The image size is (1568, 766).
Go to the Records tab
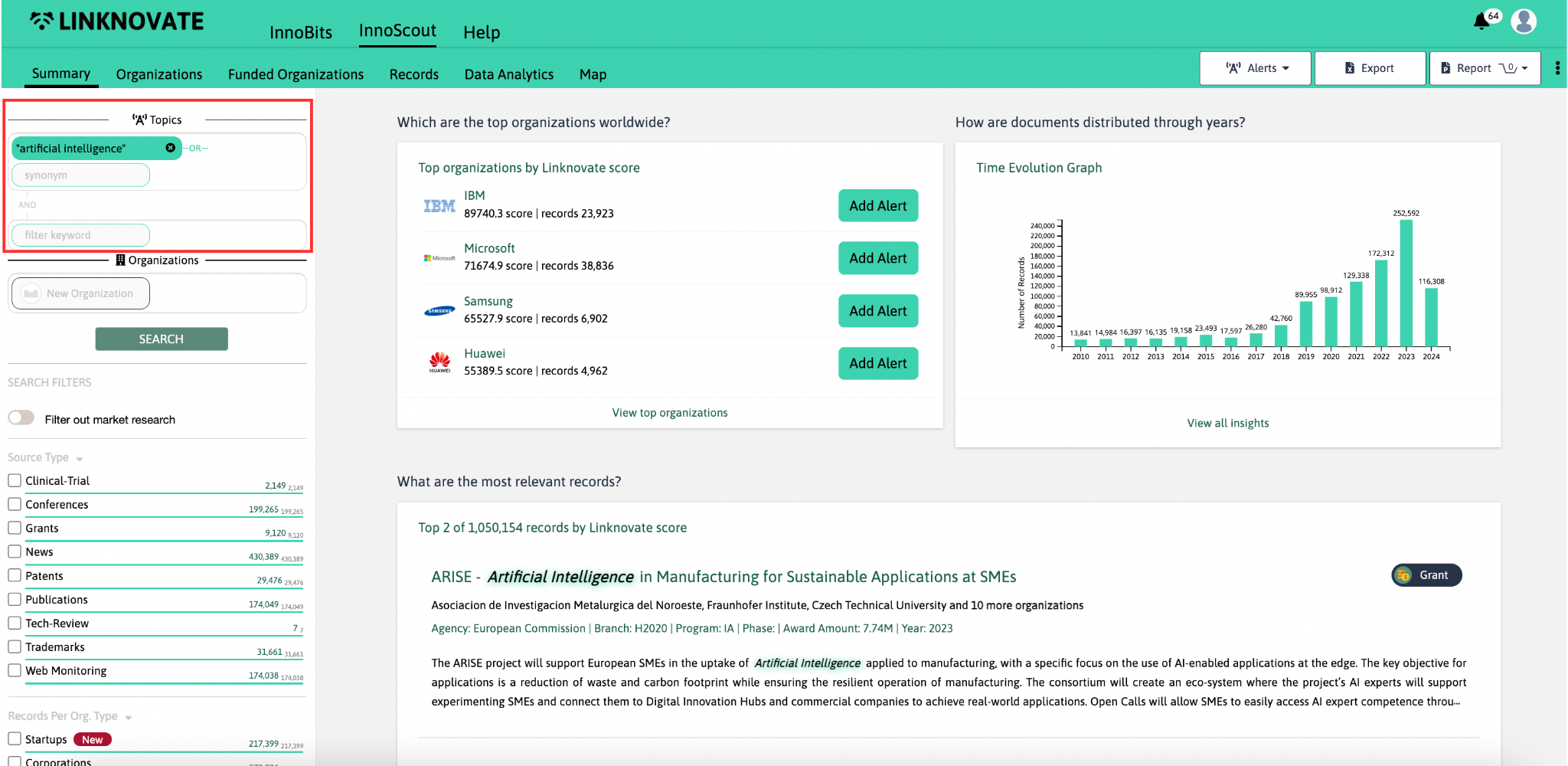click(414, 74)
